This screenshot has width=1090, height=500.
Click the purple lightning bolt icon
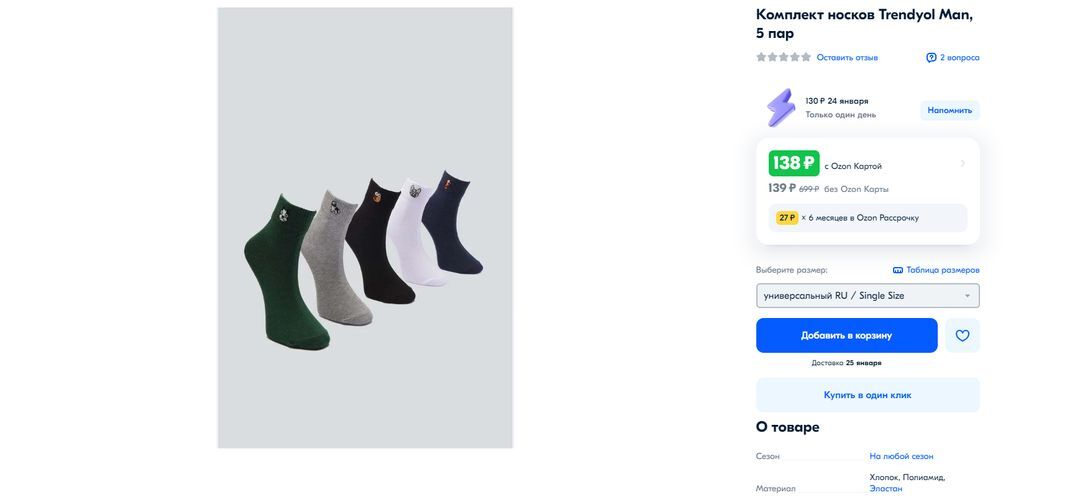pyautogui.click(x=781, y=108)
